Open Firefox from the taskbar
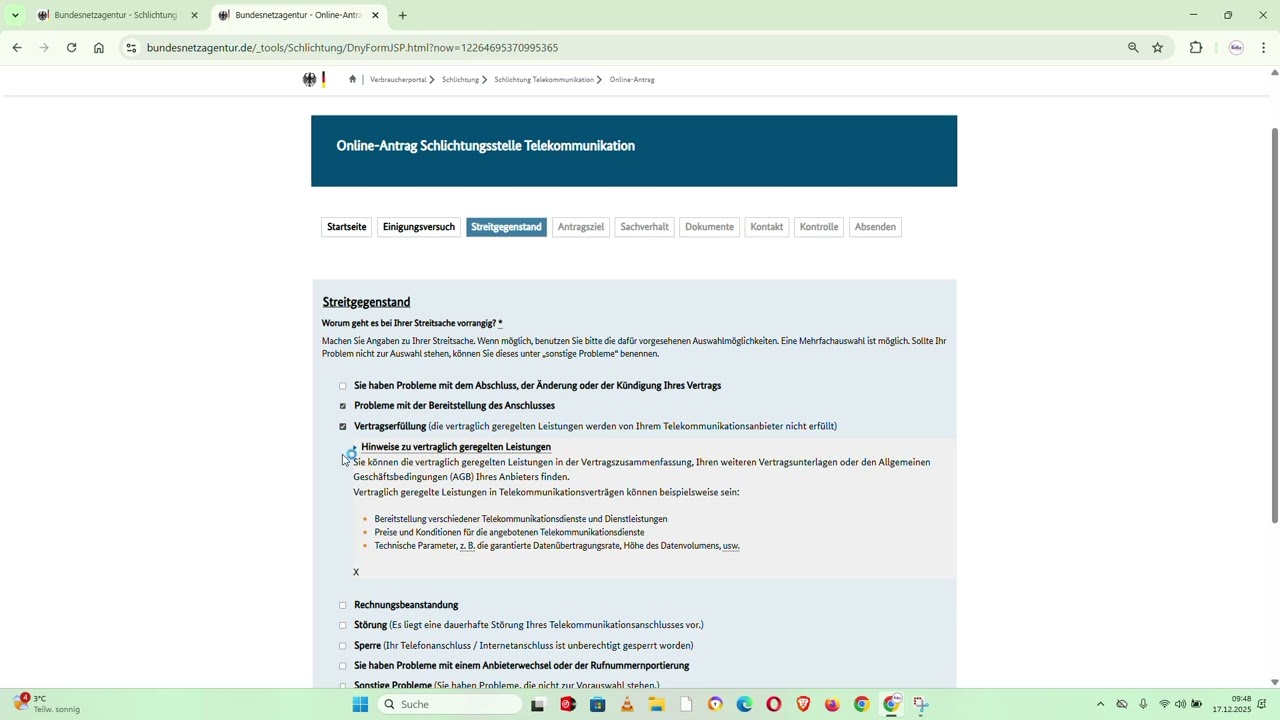This screenshot has height=720, width=1280. (832, 705)
